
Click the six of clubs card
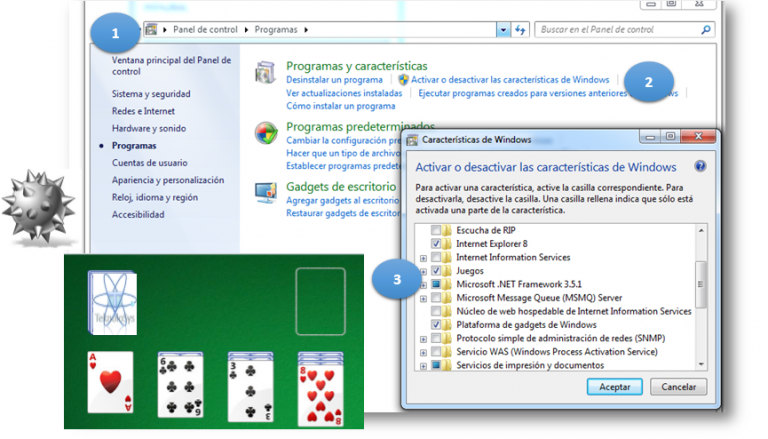pyautogui.click(x=180, y=385)
